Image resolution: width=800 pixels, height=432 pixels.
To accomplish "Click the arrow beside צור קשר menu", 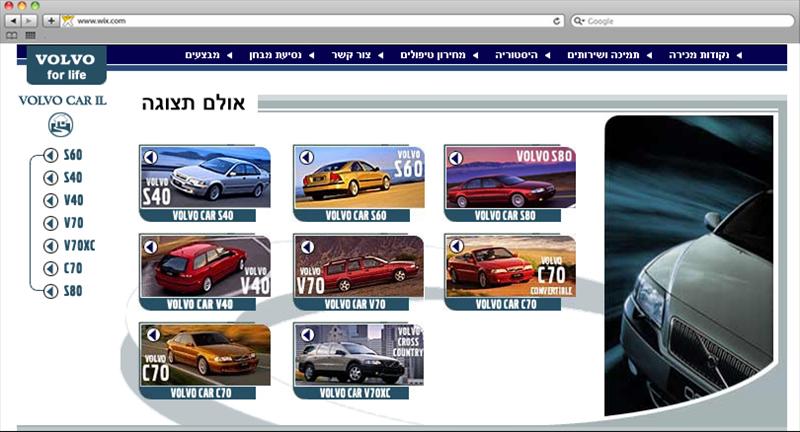I will click(x=381, y=55).
